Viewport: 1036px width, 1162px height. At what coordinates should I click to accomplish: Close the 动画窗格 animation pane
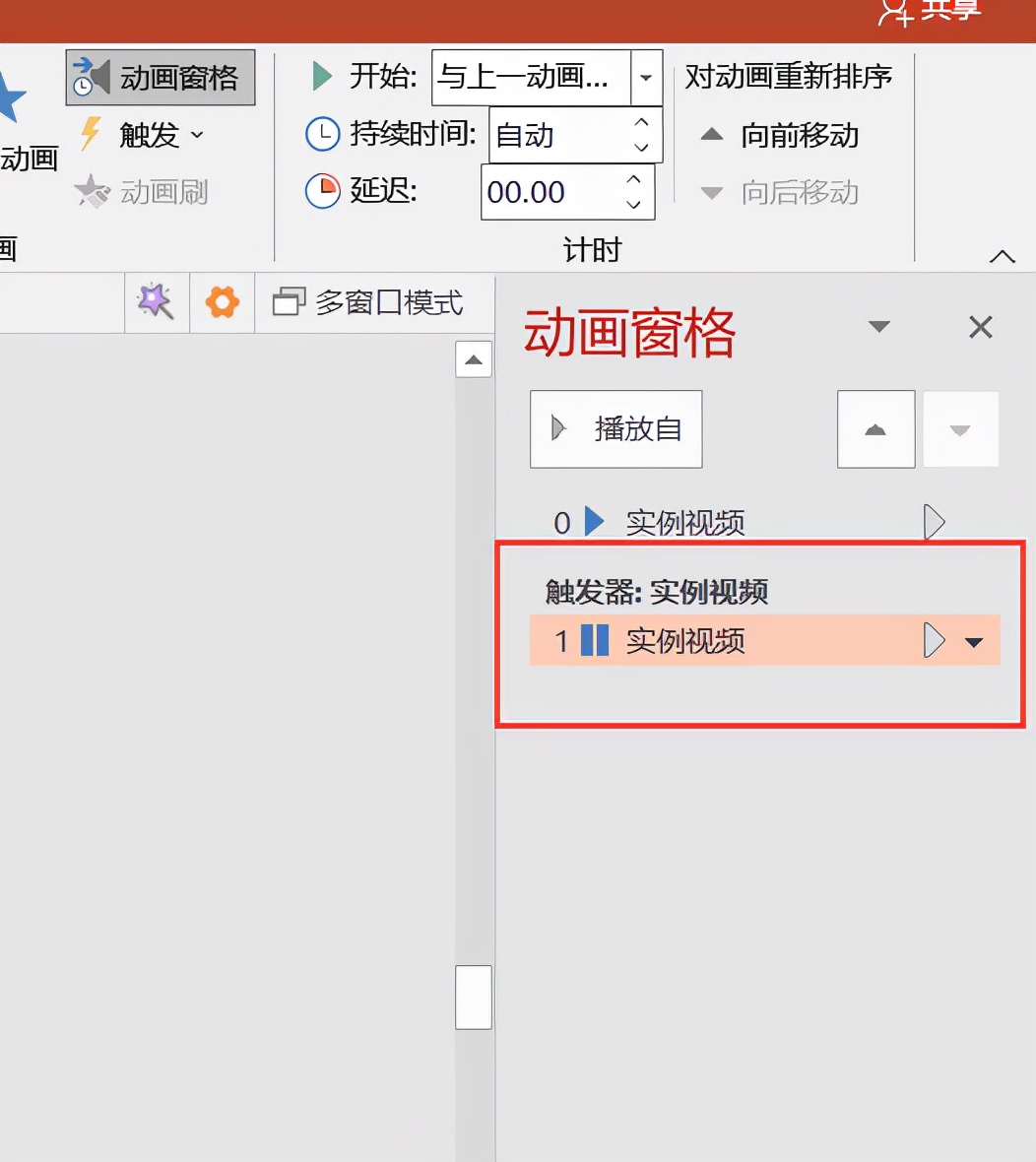point(981,327)
